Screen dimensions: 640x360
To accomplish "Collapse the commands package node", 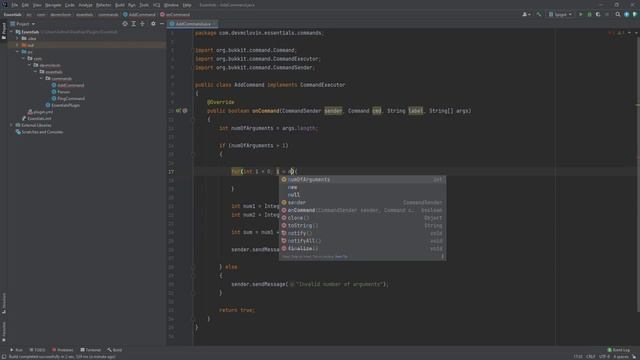I will (42, 78).
